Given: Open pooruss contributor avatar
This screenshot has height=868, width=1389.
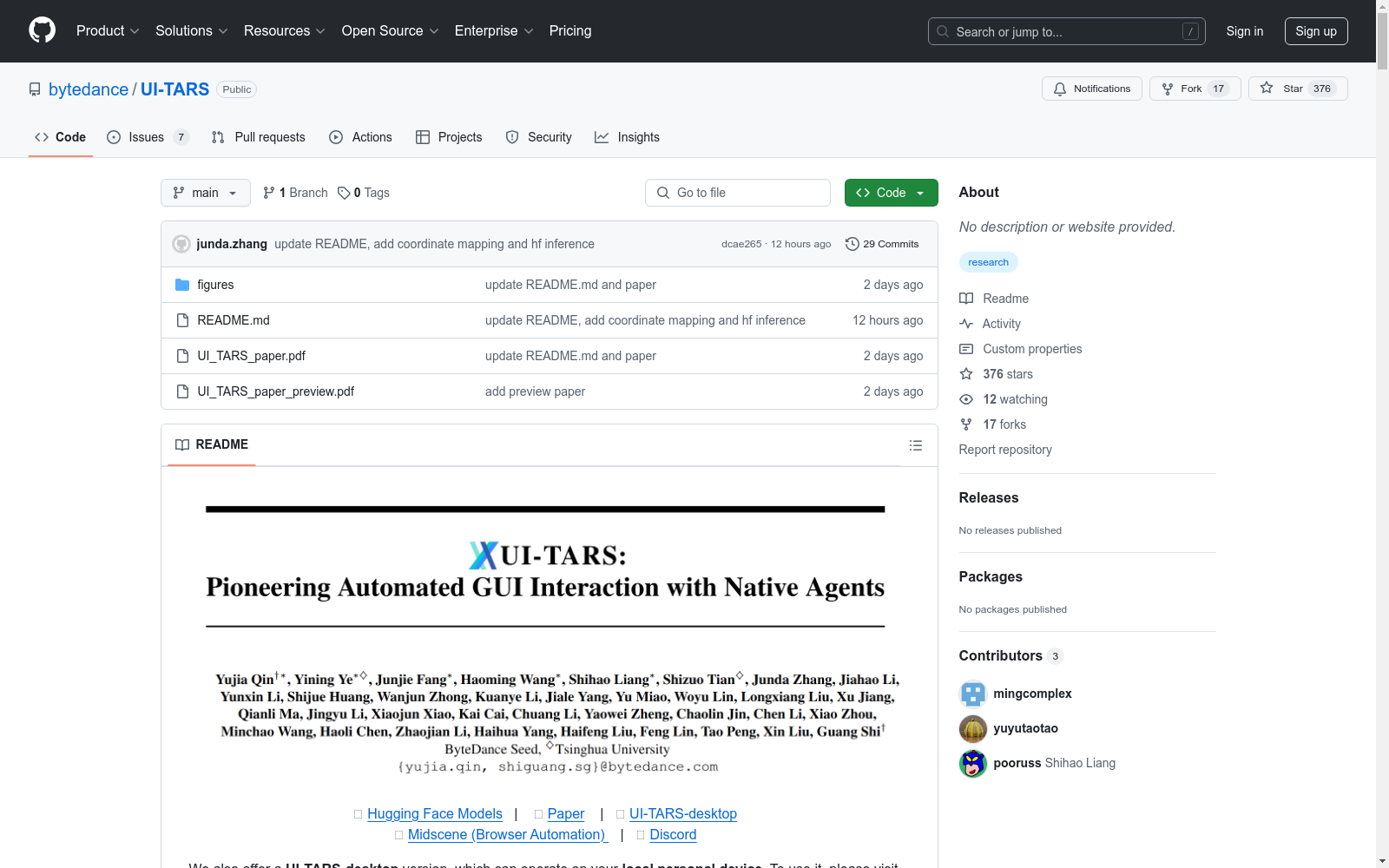Looking at the screenshot, I should tap(973, 763).
